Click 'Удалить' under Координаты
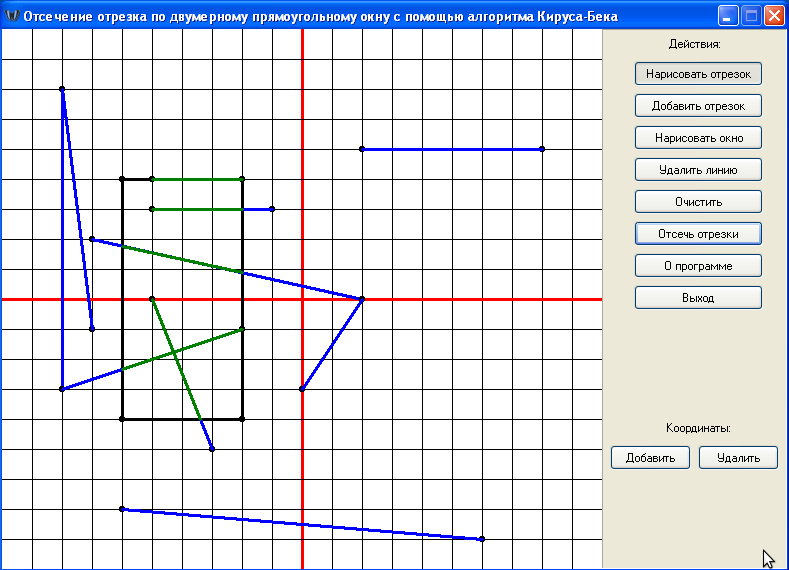The image size is (789, 570). [x=738, y=458]
